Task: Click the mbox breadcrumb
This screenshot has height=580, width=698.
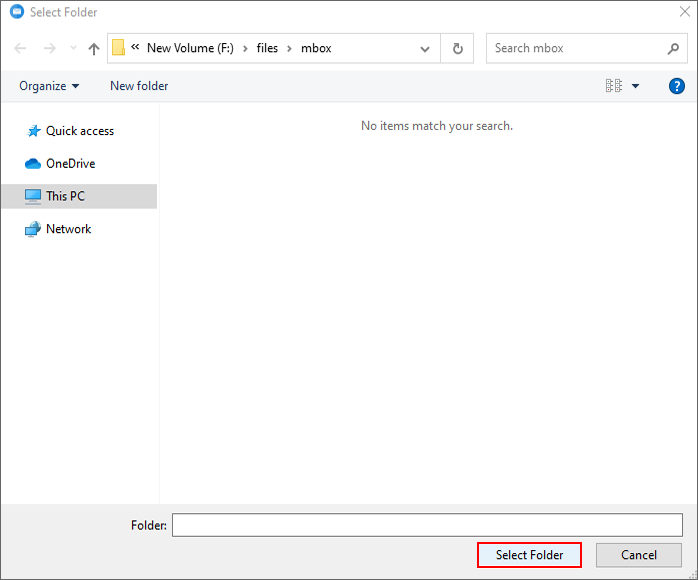Action: [x=316, y=48]
